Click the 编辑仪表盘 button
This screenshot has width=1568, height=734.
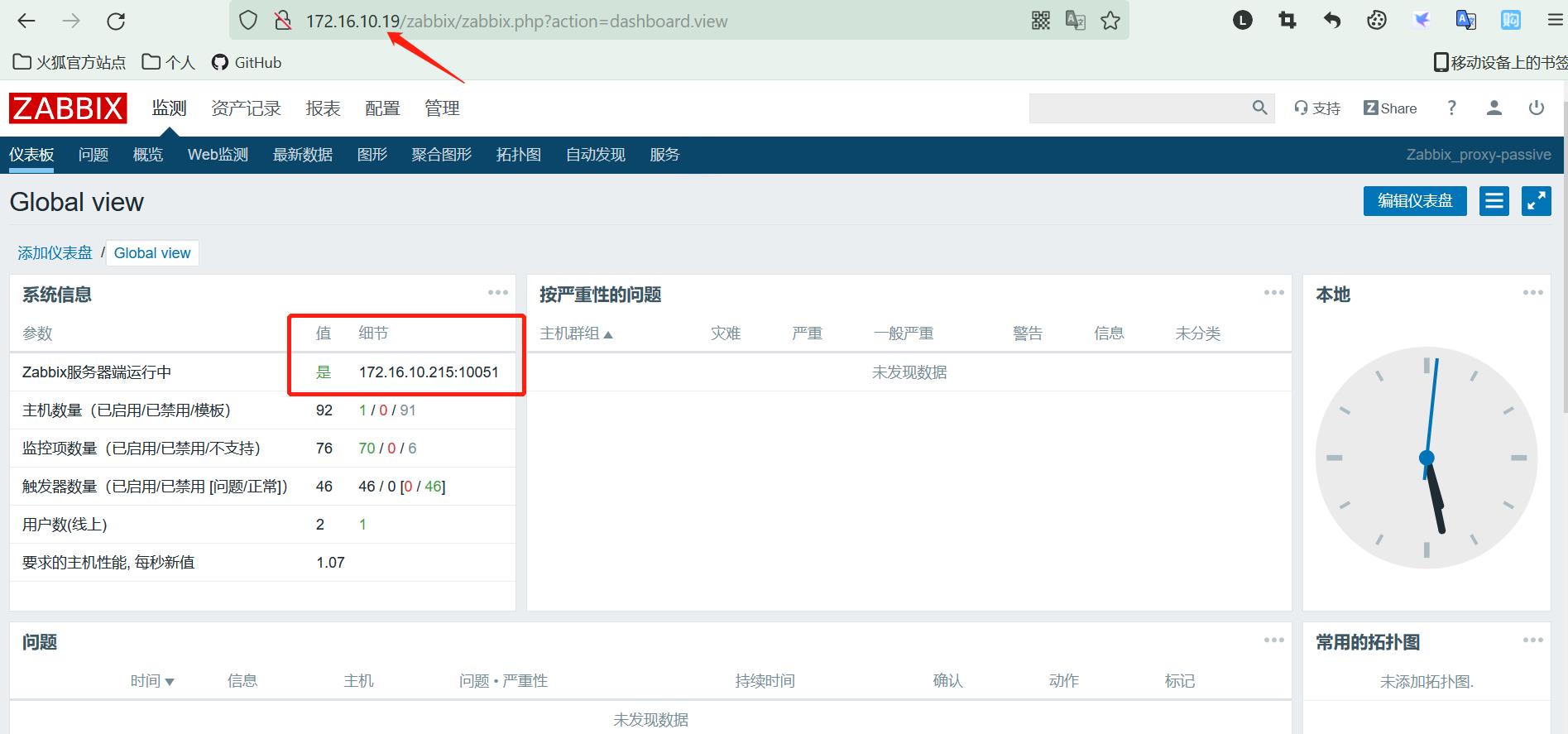point(1415,201)
